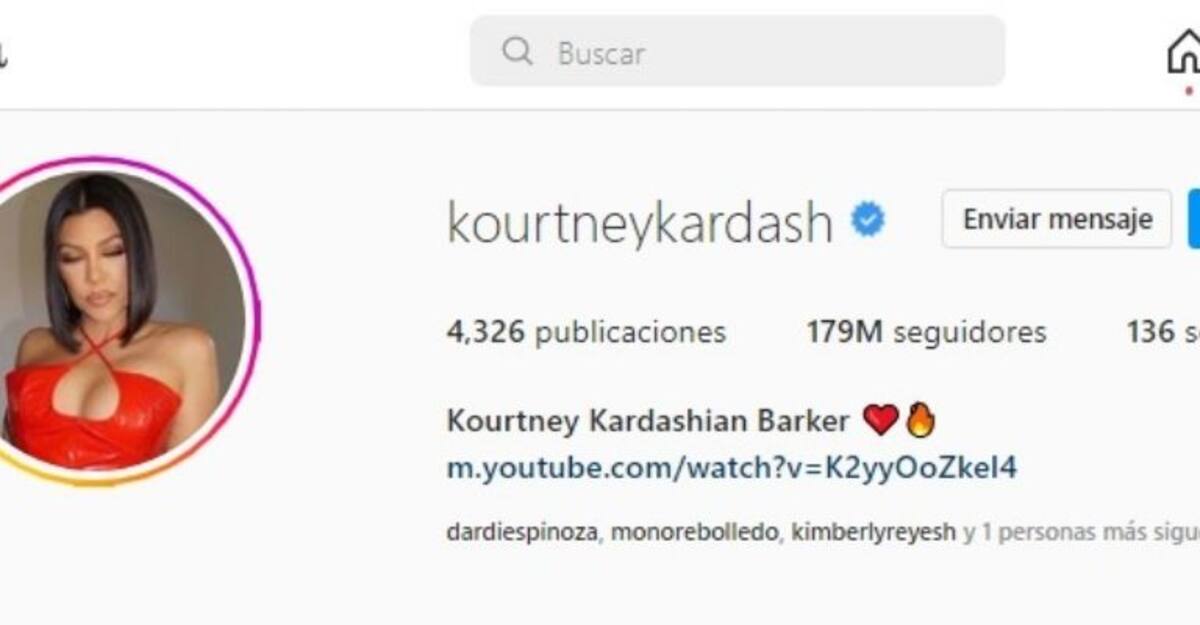Select the 4,326 publicaciones count
Screen dimensions: 1200x625
586,332
